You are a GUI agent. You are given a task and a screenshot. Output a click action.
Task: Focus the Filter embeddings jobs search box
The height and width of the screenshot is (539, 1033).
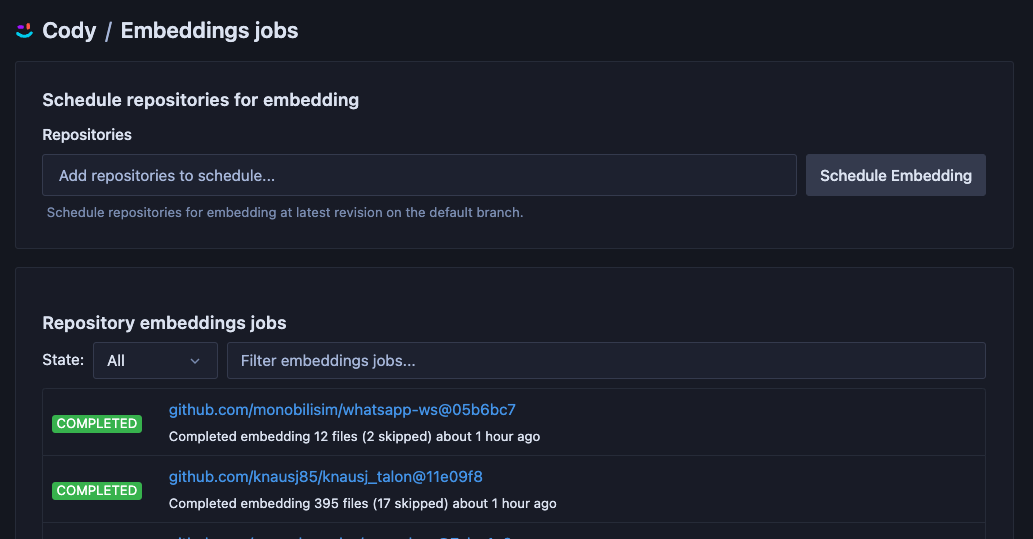pos(606,360)
